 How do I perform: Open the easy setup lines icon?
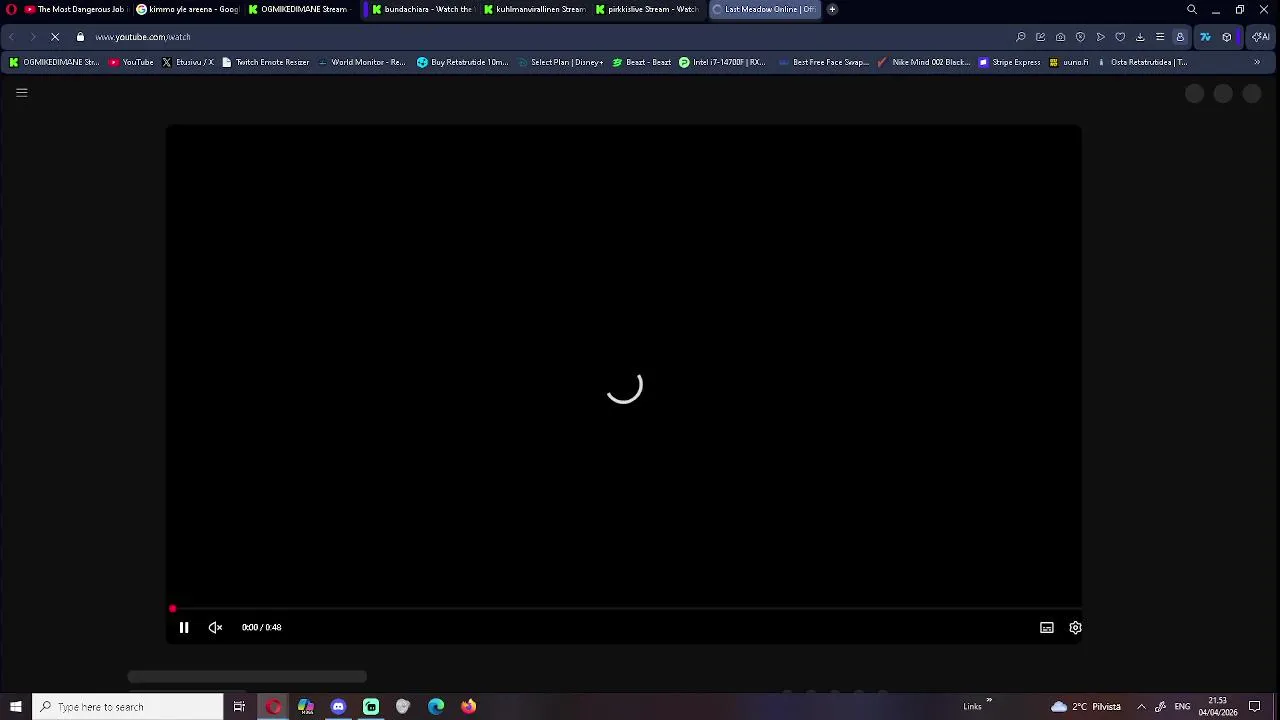(x=1160, y=37)
